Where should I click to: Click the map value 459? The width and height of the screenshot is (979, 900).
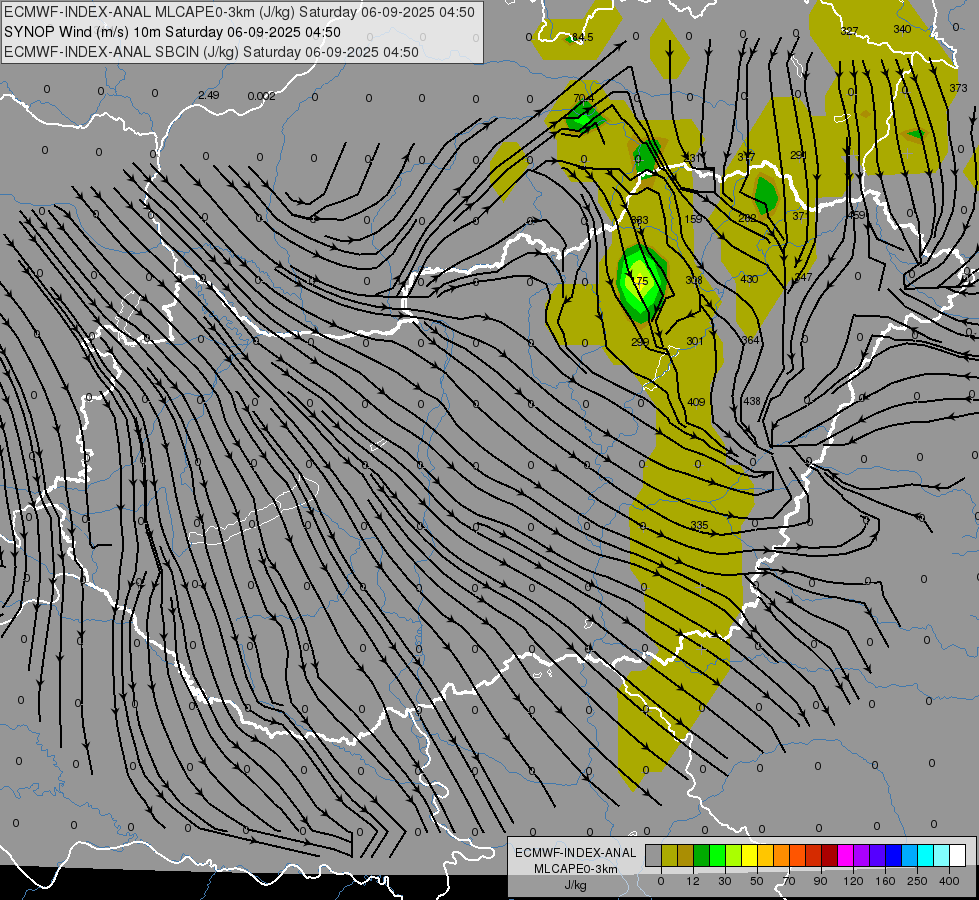(856, 215)
